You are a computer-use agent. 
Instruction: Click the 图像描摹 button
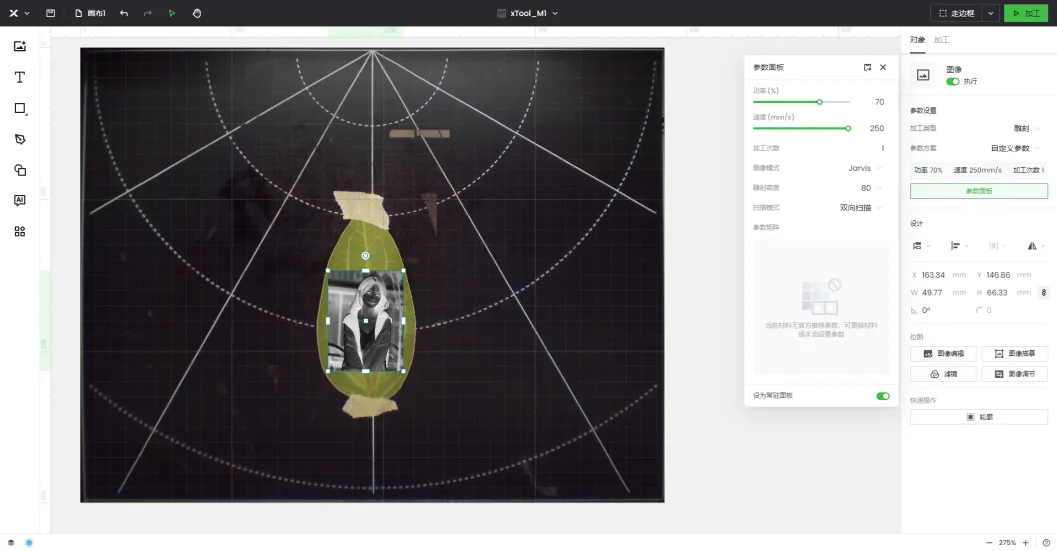[x=1015, y=353]
